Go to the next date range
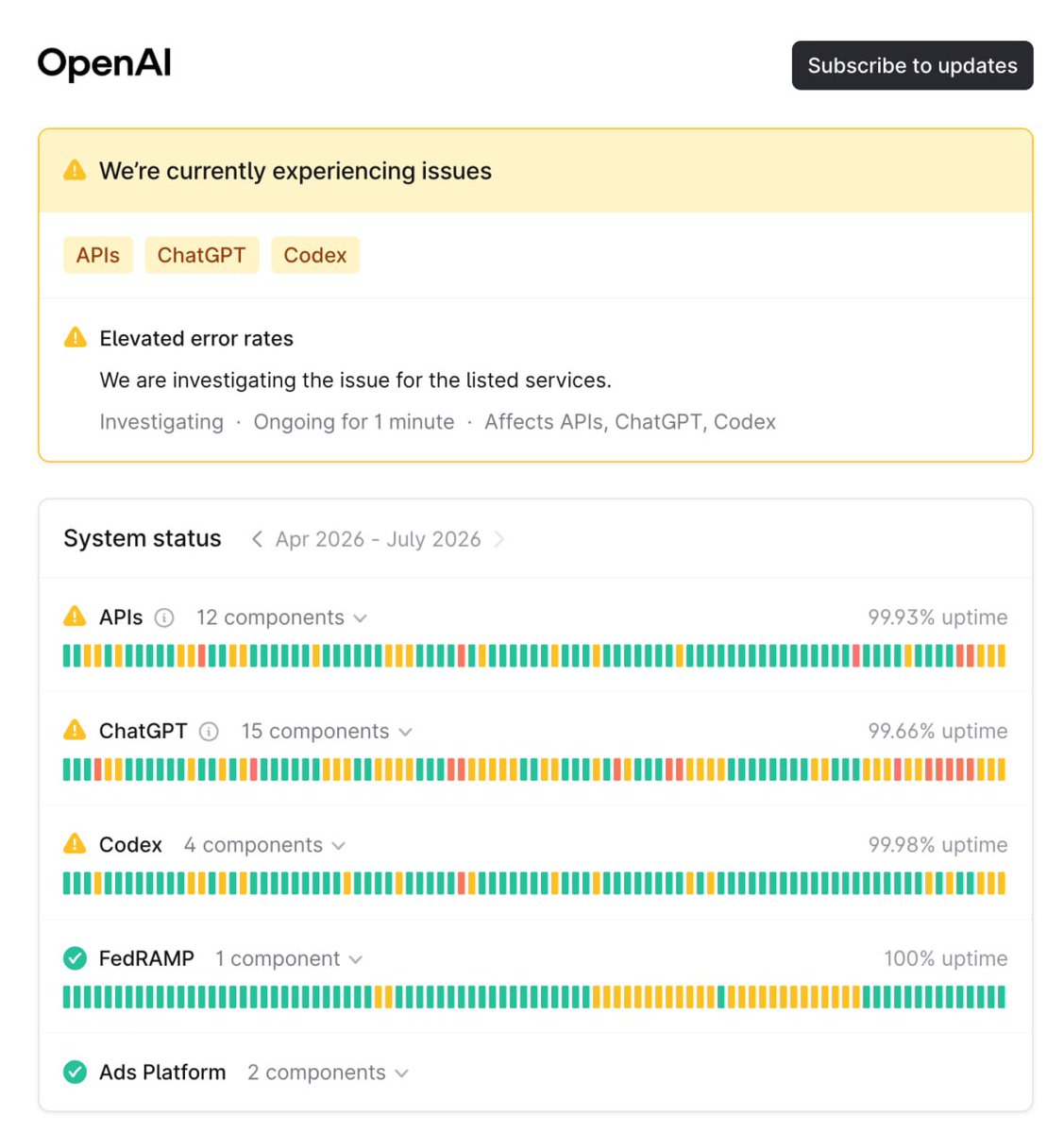 [499, 539]
